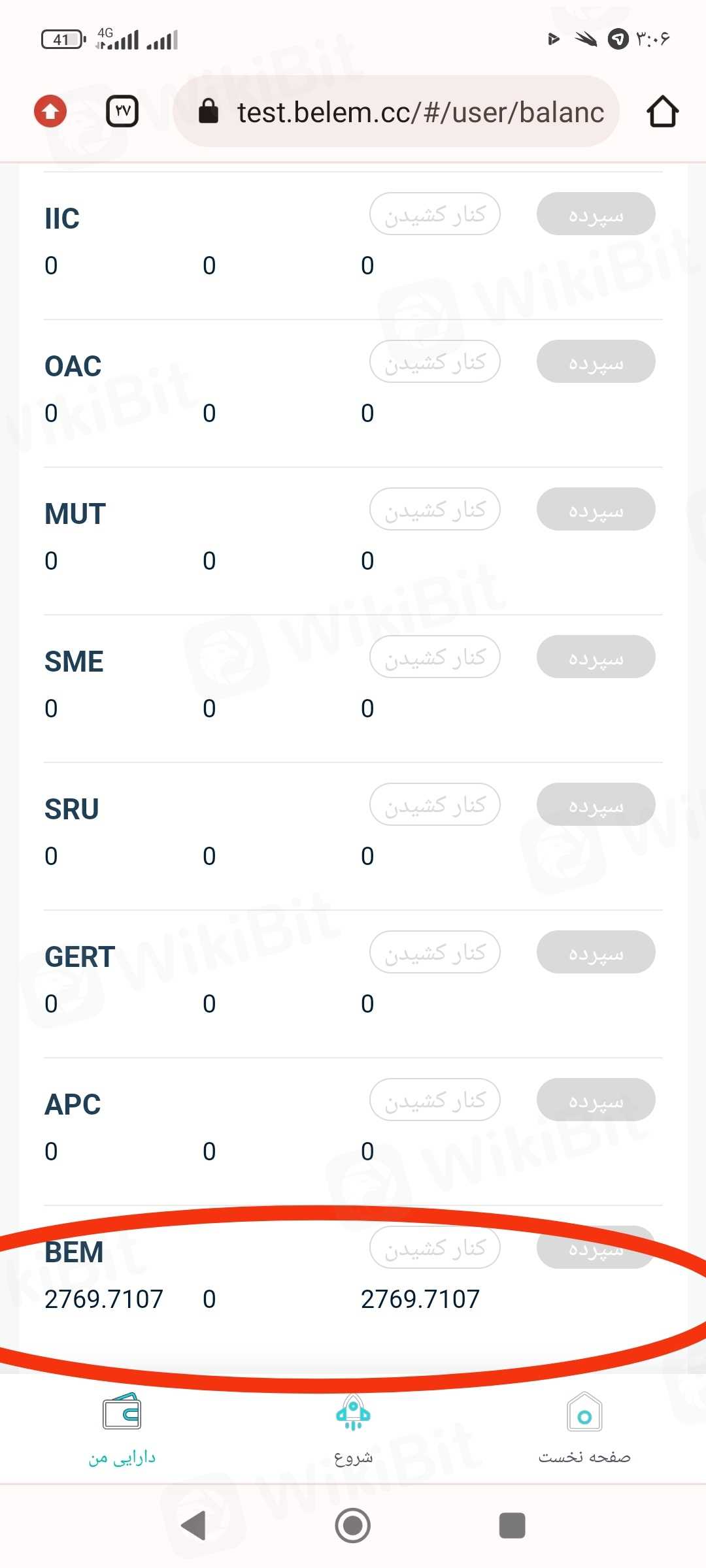
Task: Tap the red upload arrow browser icon
Action: [50, 111]
